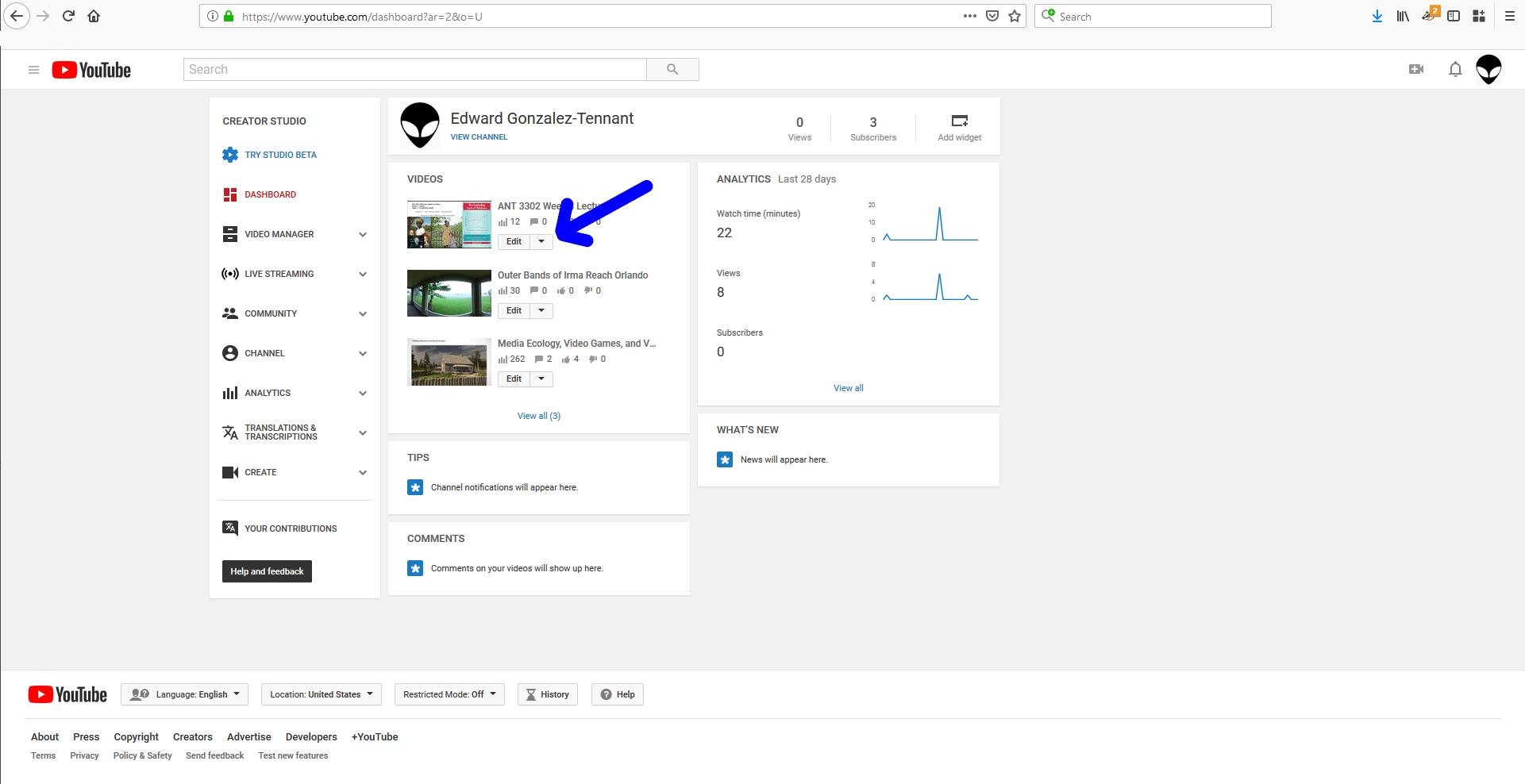Open the hamburger guide menu icon

33,70
